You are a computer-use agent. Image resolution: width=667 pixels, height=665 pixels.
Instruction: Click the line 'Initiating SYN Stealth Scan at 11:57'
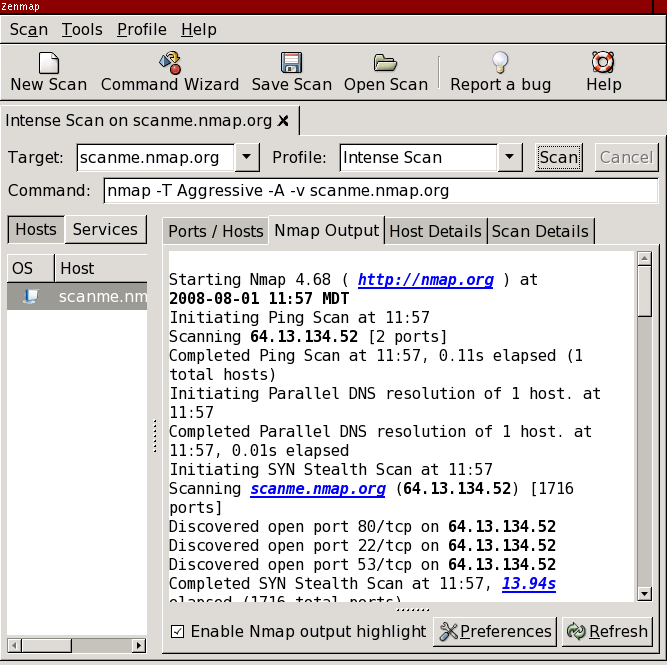click(x=331, y=470)
